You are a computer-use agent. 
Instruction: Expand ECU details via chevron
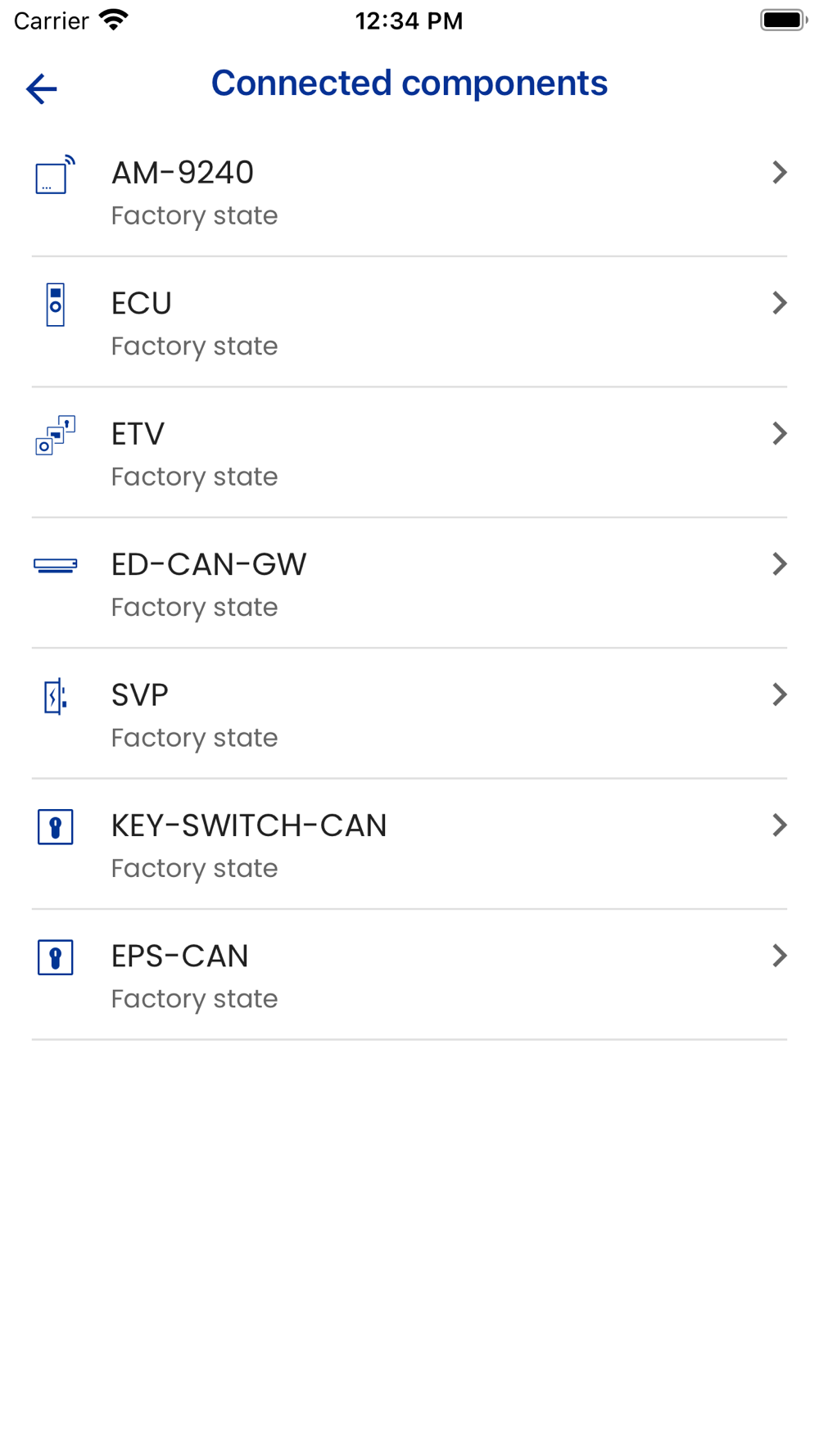pyautogui.click(x=779, y=303)
